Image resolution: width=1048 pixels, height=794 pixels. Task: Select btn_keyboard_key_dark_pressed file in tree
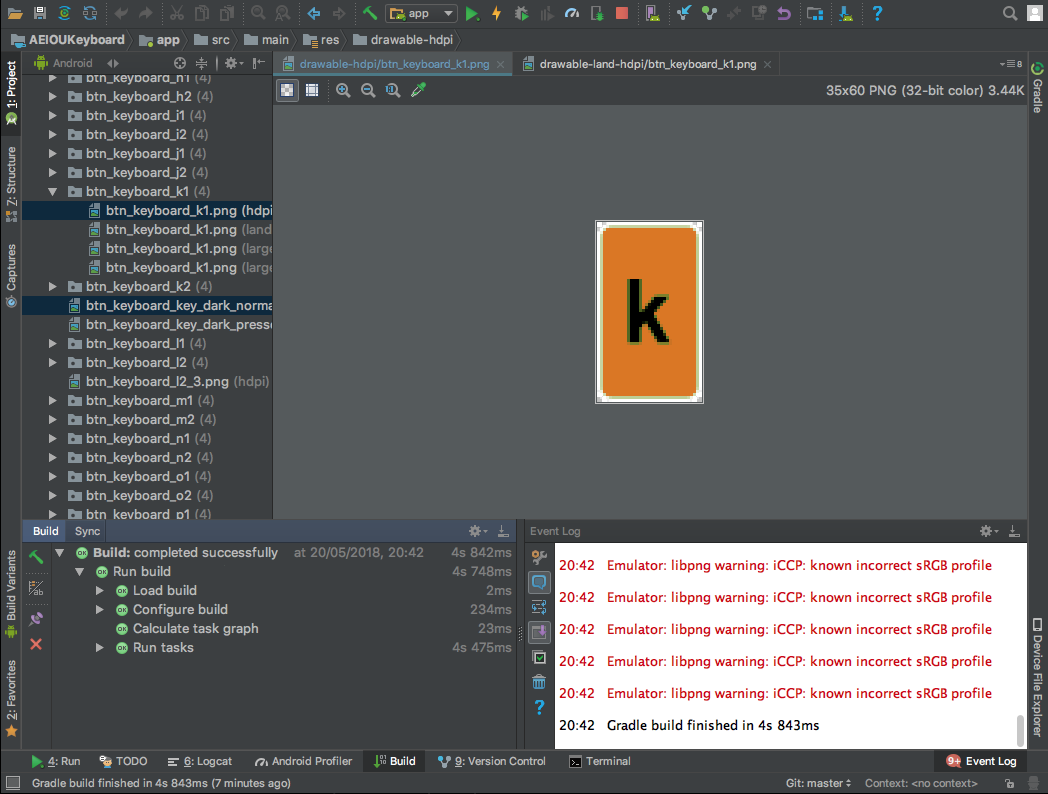coord(178,325)
